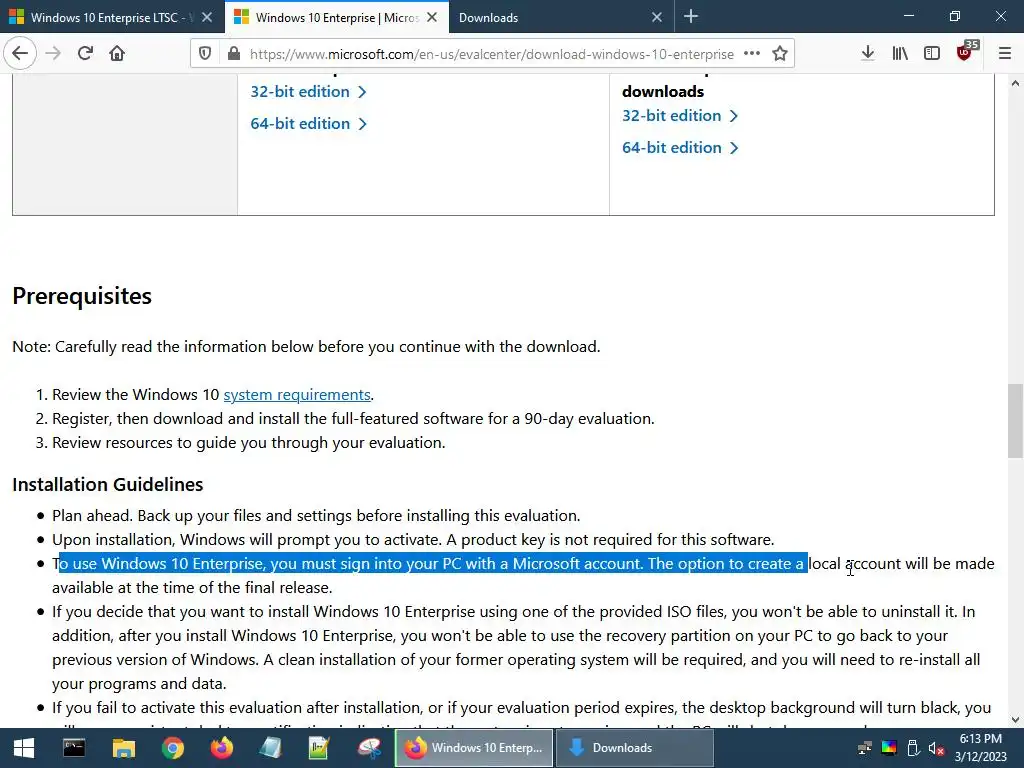The height and width of the screenshot is (768, 1024).
Task: Launch Google Chrome from taskbar
Action: [172, 748]
